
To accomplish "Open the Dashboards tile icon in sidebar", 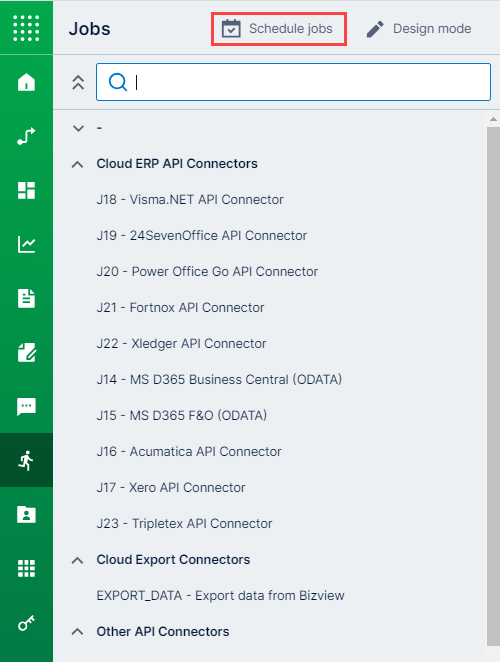I will tap(26, 190).
